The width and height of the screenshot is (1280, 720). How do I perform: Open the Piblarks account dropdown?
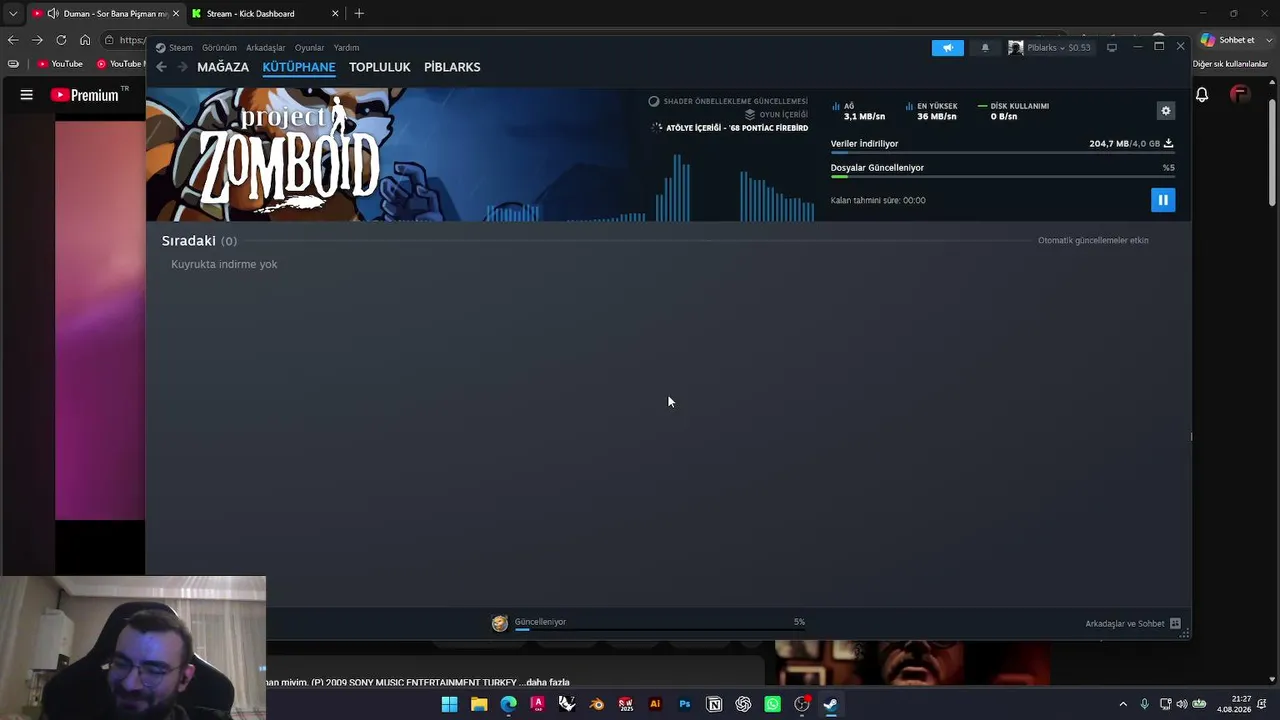point(1050,48)
